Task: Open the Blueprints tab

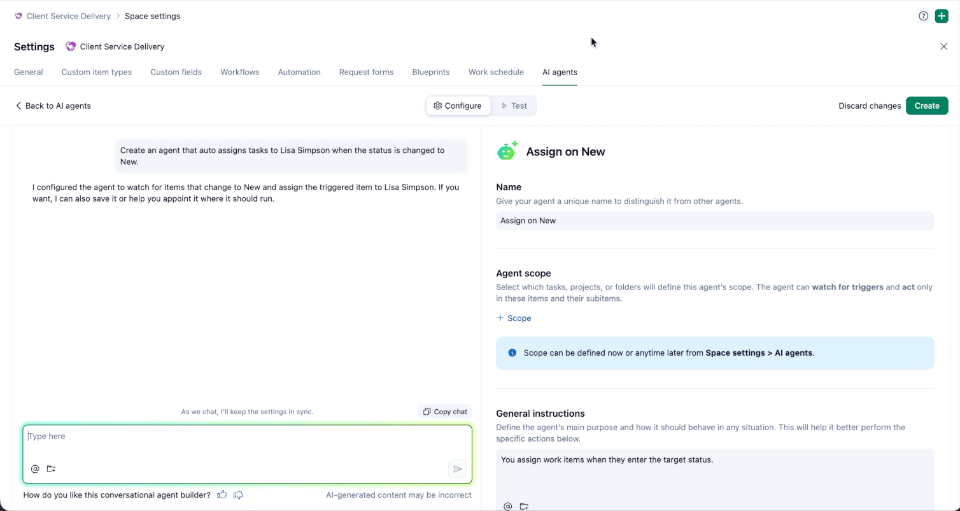Action: [x=431, y=72]
